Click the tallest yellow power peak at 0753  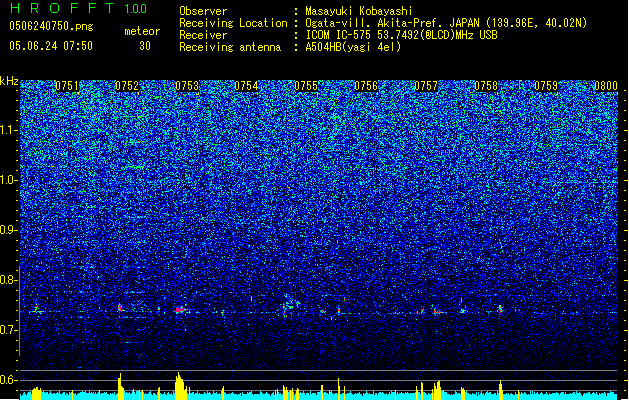179,386
